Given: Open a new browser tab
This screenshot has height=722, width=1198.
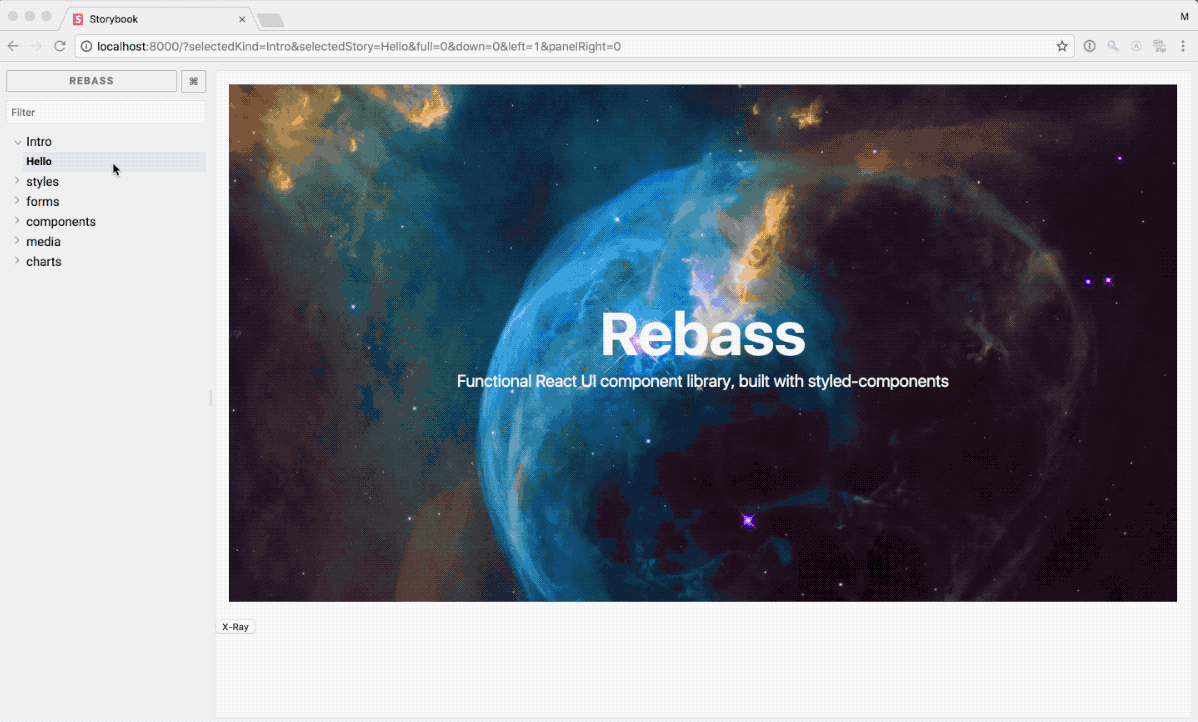Looking at the screenshot, I should coord(270,20).
